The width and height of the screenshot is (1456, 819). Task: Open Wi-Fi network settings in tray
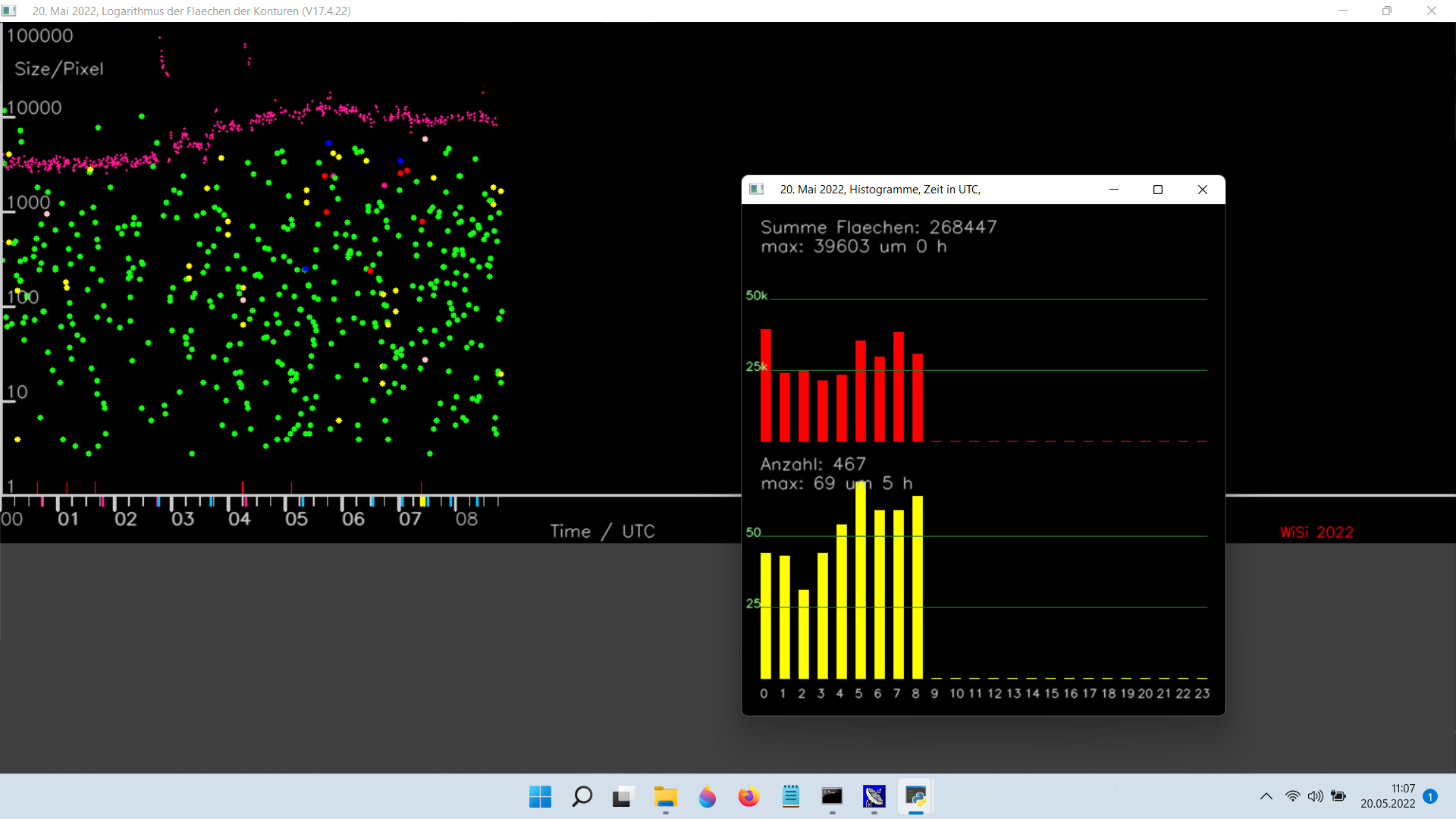(1292, 796)
